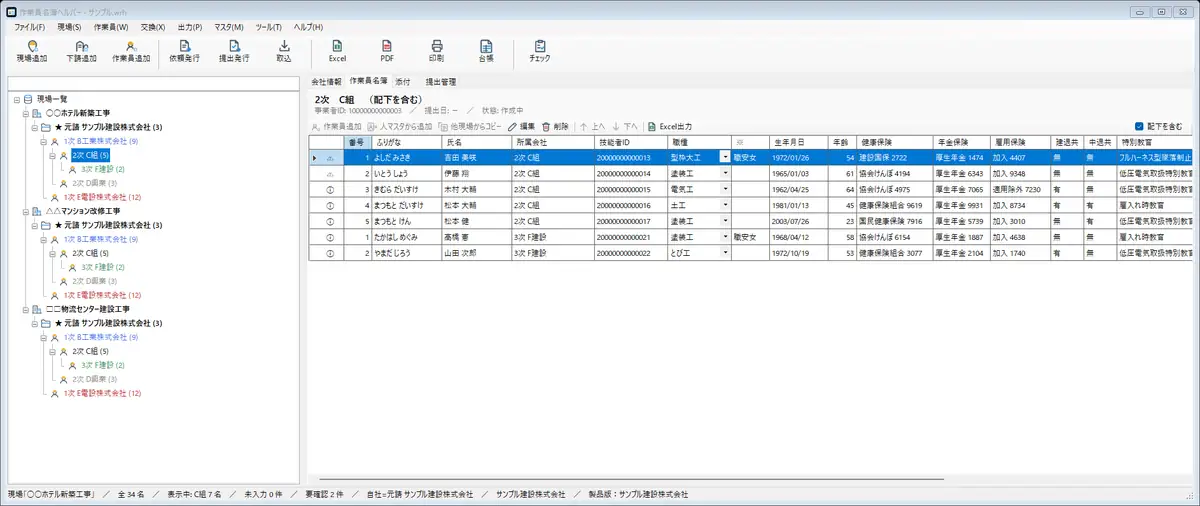Open 提出発行 from the toolbar
Viewport: 1200px width, 506px height.
click(x=234, y=46)
